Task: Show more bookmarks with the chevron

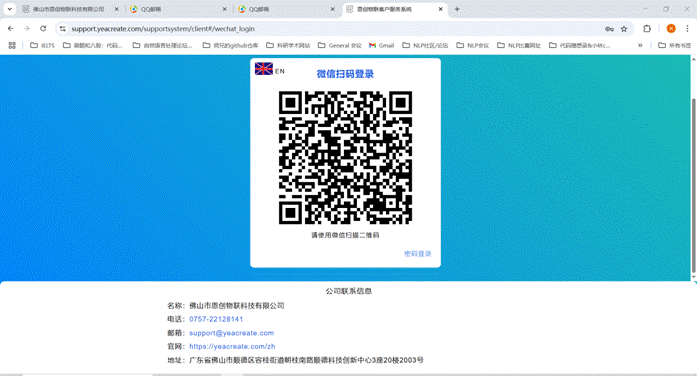Action: coord(640,45)
